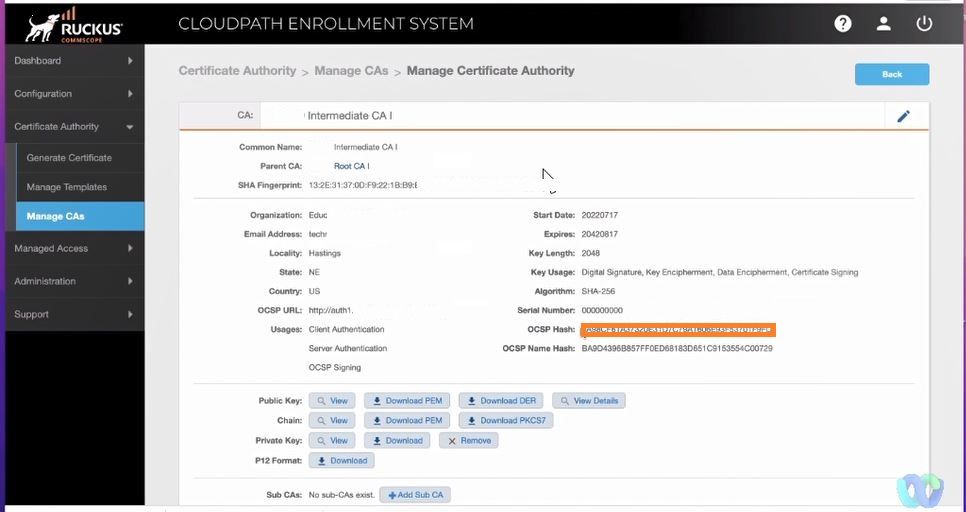966x512 pixels.
Task: Click the Ruckus CommScope logo
Action: 73,25
